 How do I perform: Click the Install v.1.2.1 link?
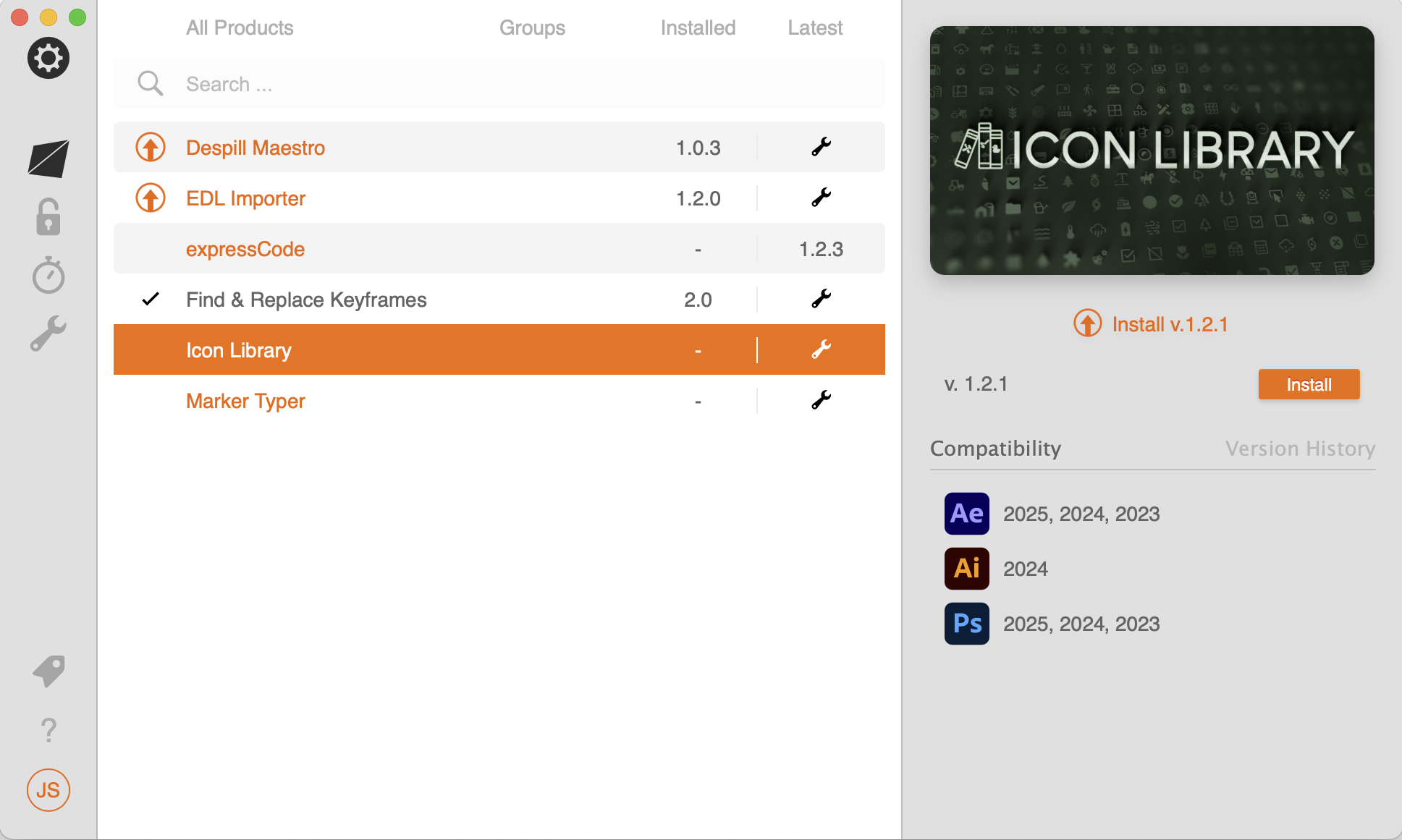tap(1170, 324)
